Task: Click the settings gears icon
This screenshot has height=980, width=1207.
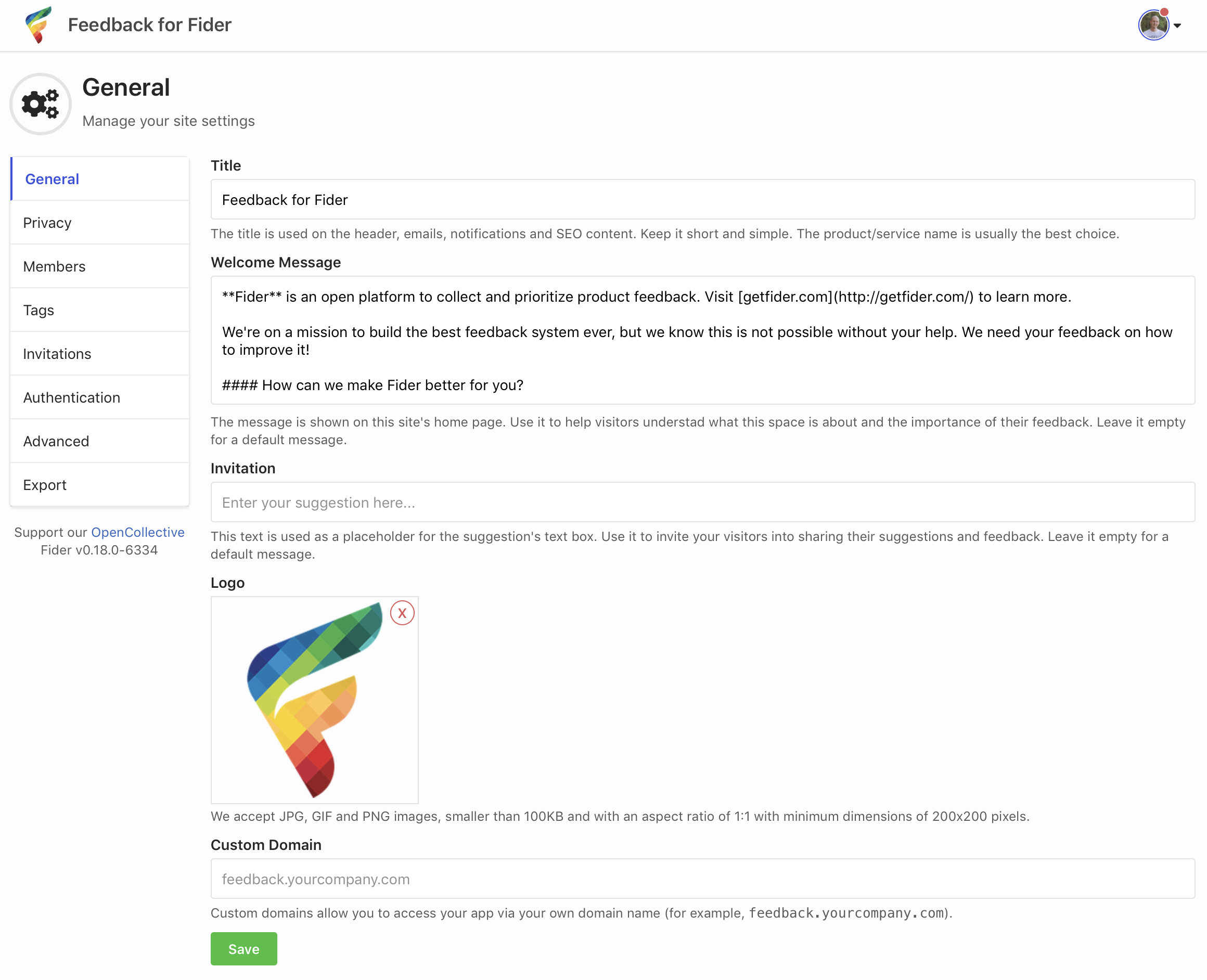Action: pyautogui.click(x=40, y=104)
